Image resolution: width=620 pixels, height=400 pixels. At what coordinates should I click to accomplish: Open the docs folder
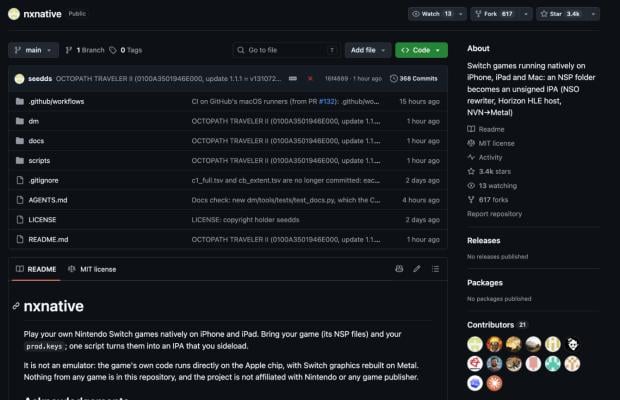(36, 141)
